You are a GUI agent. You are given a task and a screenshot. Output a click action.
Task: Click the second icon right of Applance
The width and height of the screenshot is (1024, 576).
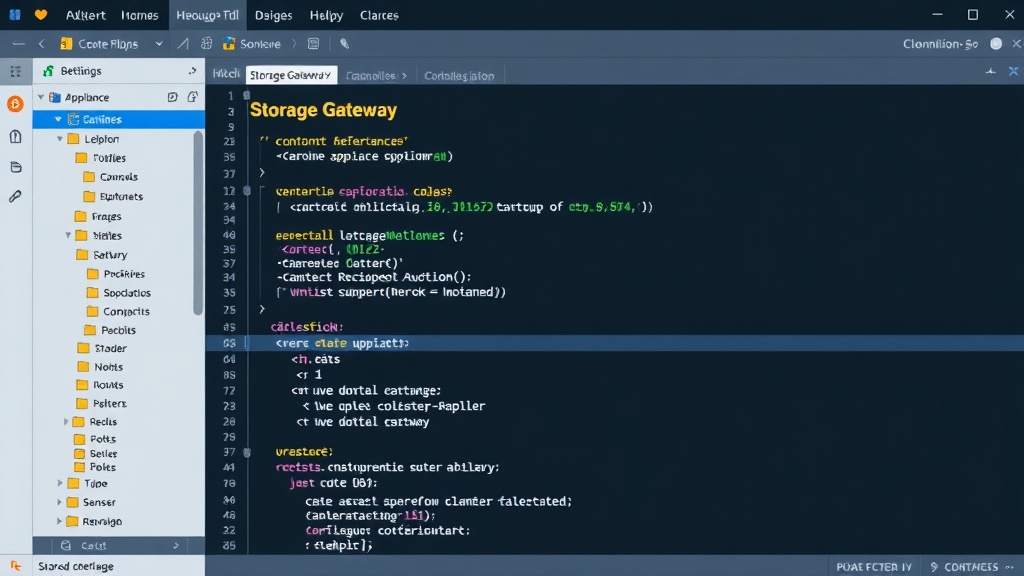point(193,97)
